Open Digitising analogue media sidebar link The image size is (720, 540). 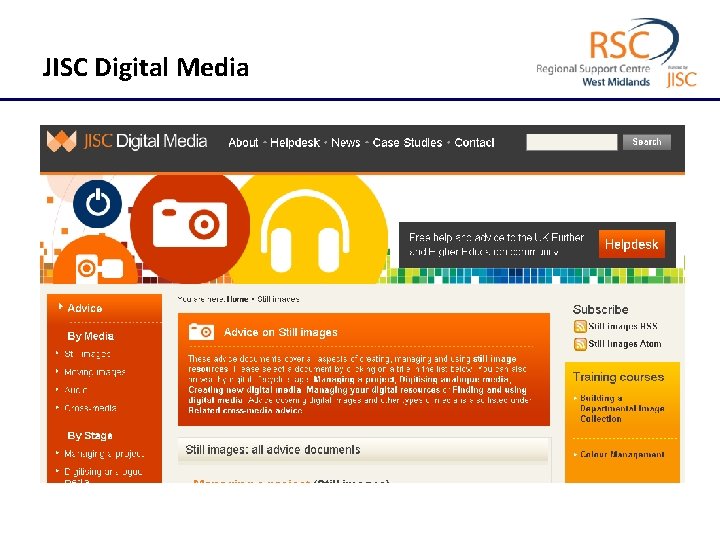[103, 476]
